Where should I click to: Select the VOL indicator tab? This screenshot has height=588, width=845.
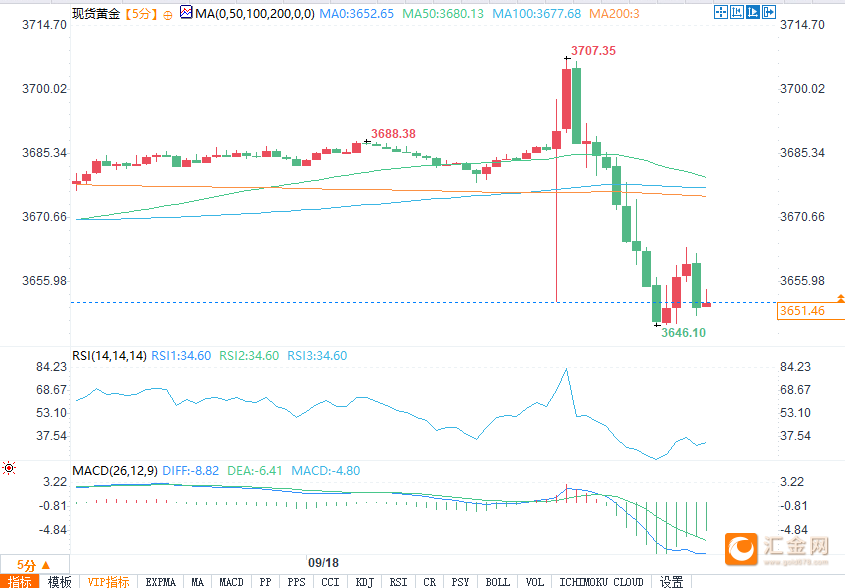pos(535,582)
